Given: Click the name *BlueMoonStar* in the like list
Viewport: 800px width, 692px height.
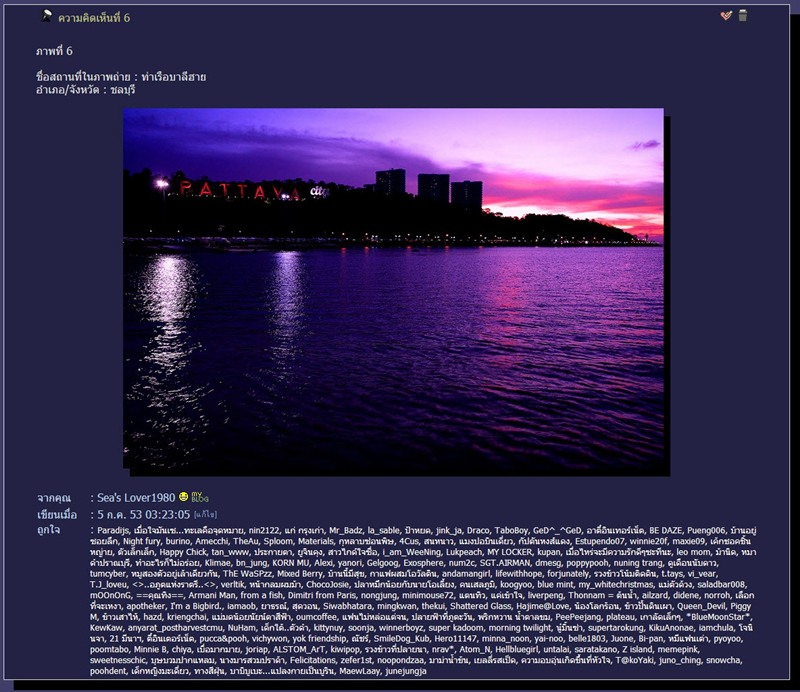Looking at the screenshot, I should coord(719,616).
